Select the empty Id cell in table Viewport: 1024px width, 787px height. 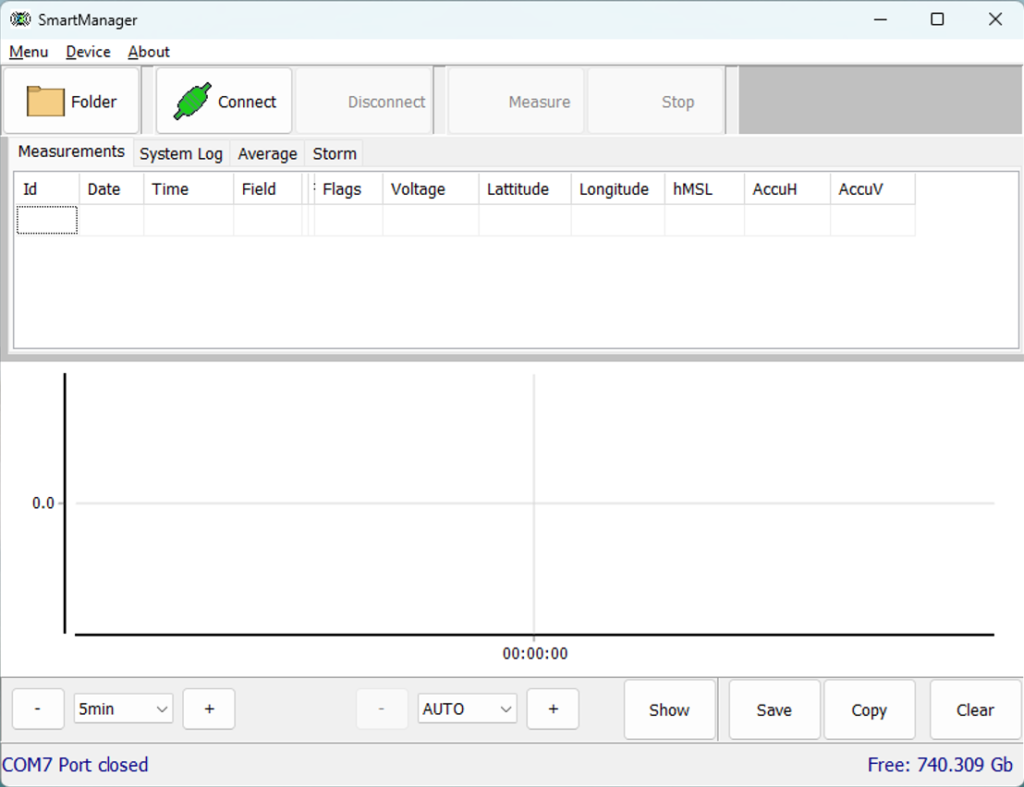(47, 220)
